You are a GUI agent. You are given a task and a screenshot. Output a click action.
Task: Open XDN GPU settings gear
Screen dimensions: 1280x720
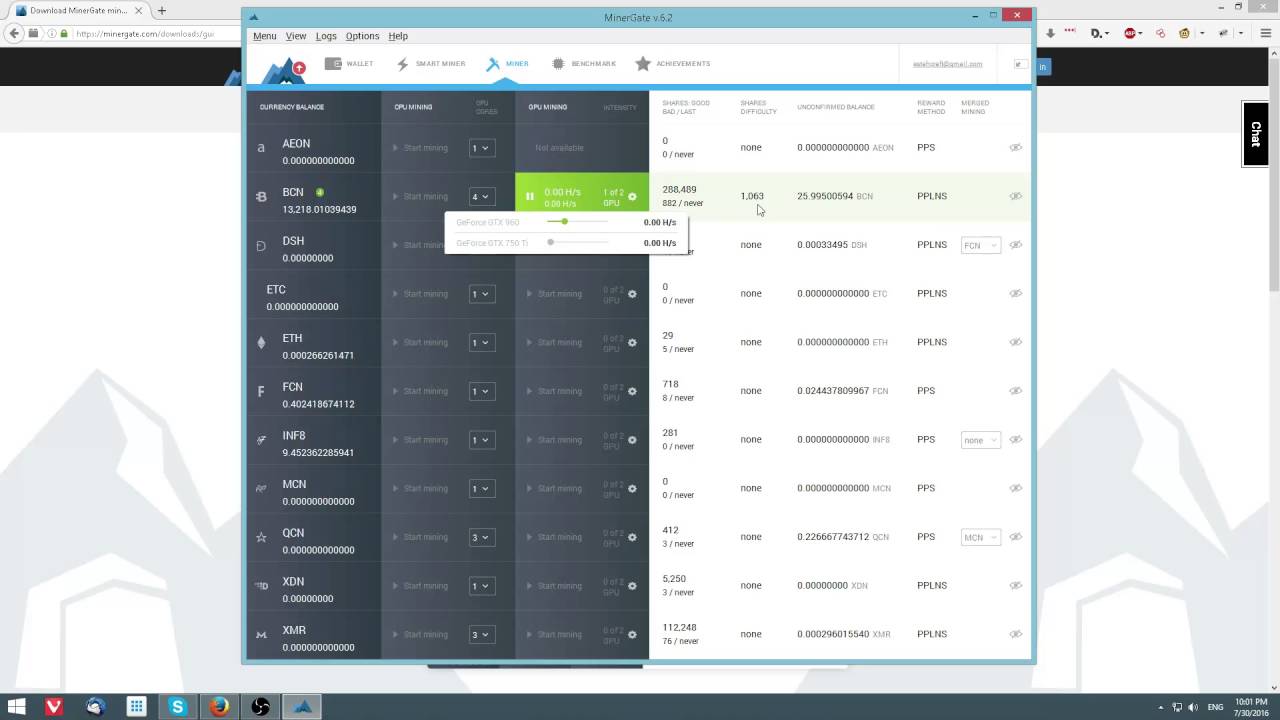[632, 586]
